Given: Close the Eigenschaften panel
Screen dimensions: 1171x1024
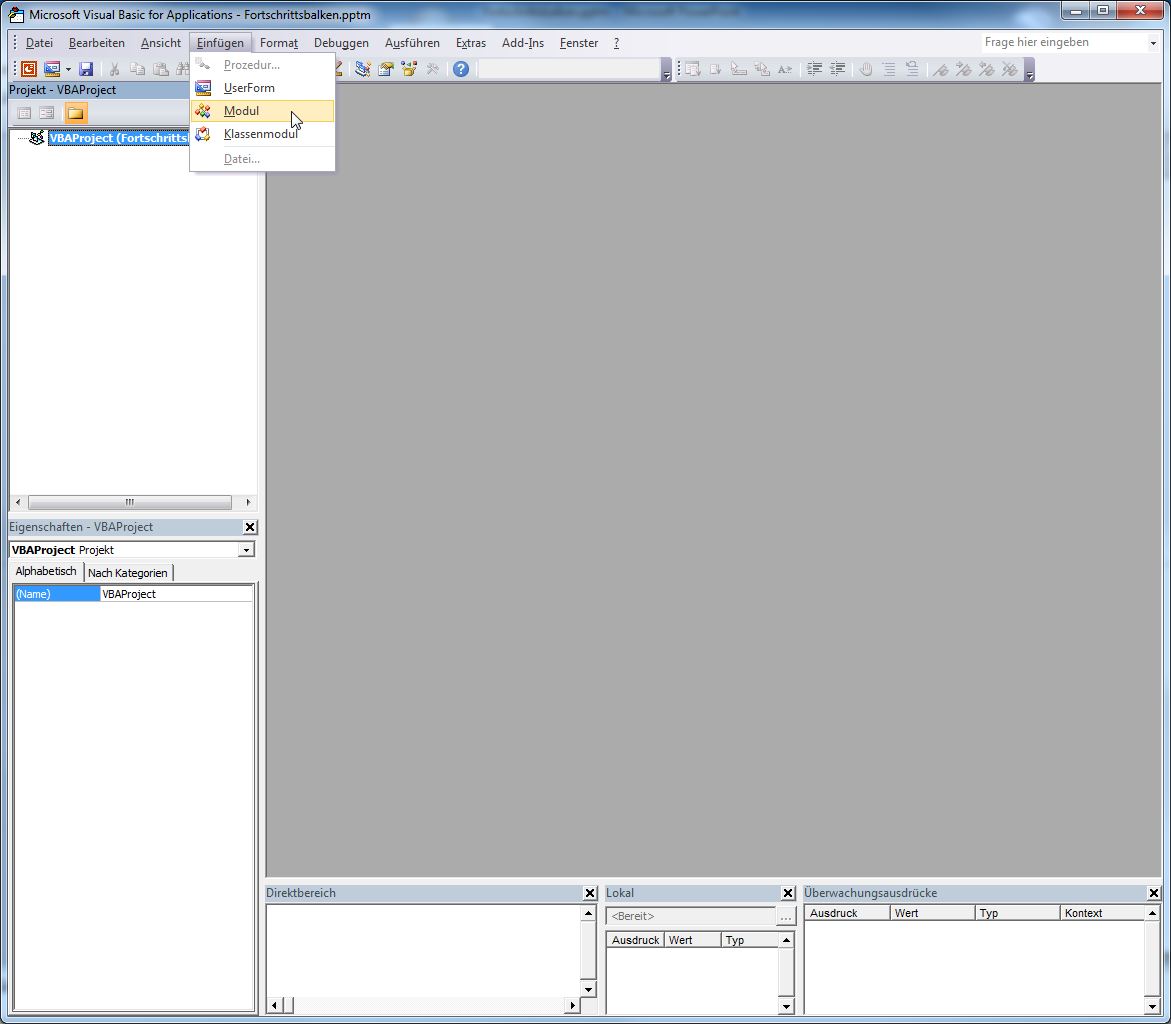Looking at the screenshot, I should point(250,527).
